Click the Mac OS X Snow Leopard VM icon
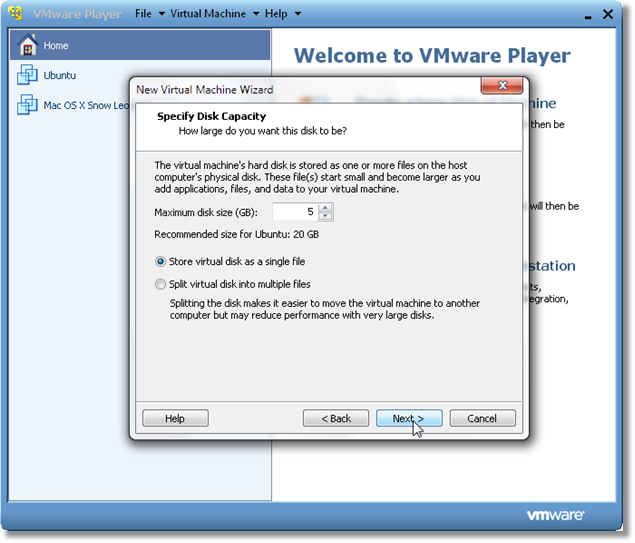The width and height of the screenshot is (635, 543). pos(27,104)
